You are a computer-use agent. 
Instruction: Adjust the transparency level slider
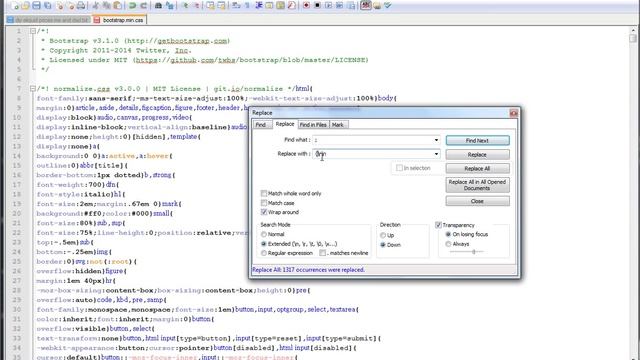point(473,252)
